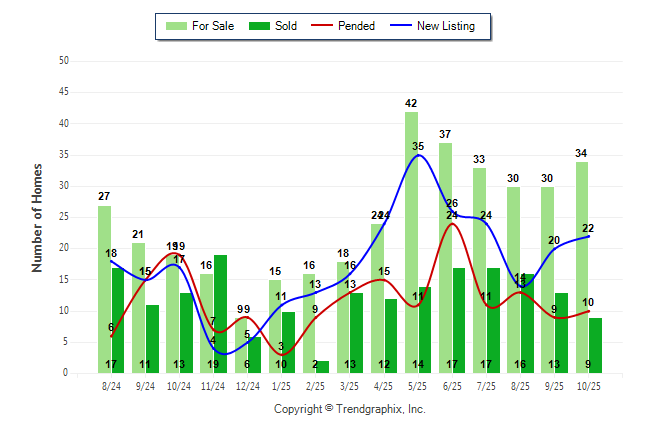The width and height of the screenshot is (646, 434).
Task: Toggle the New Listing series legend label
Action: click(446, 26)
